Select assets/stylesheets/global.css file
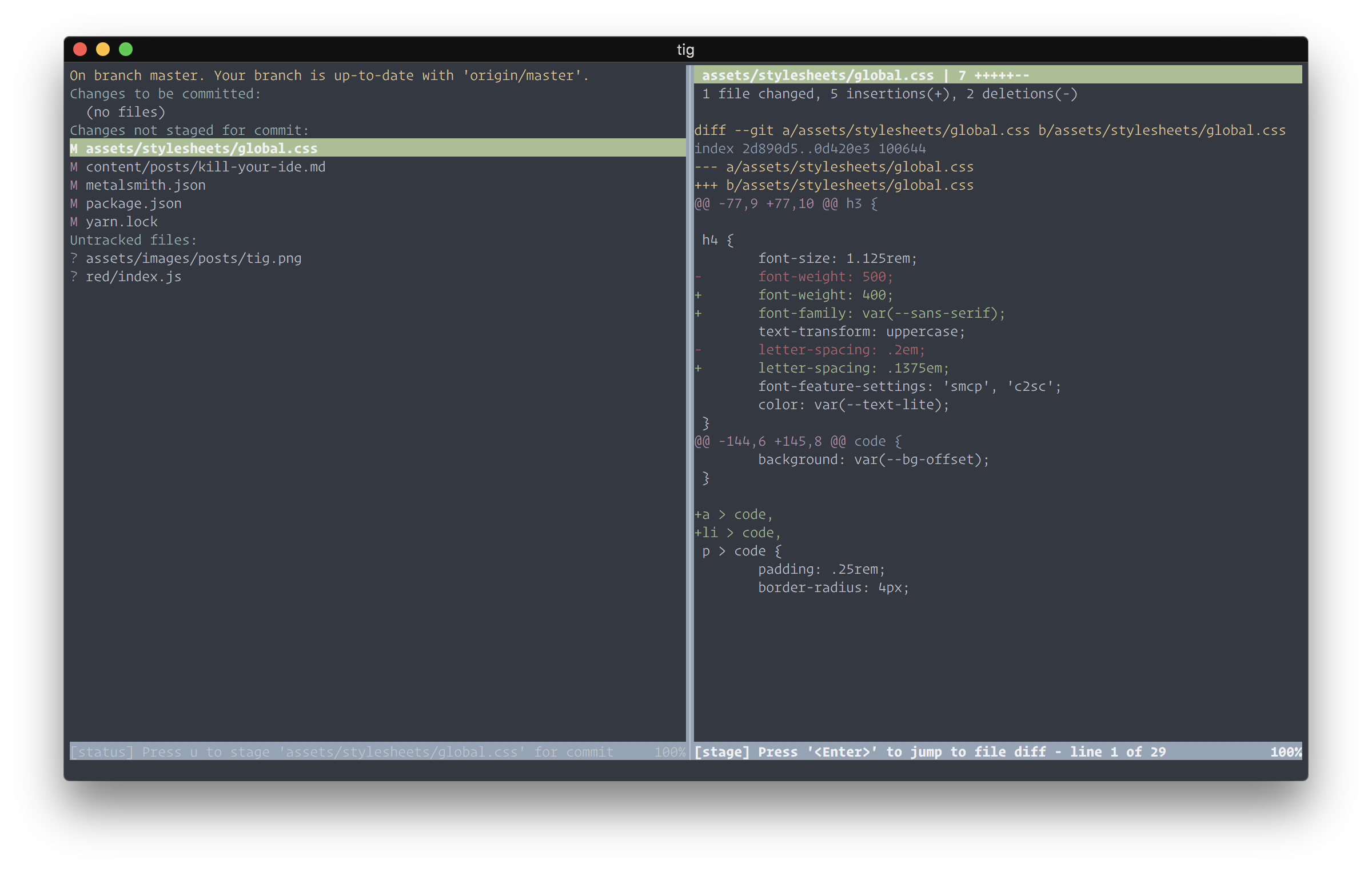The image size is (1372, 872). pyautogui.click(x=200, y=148)
